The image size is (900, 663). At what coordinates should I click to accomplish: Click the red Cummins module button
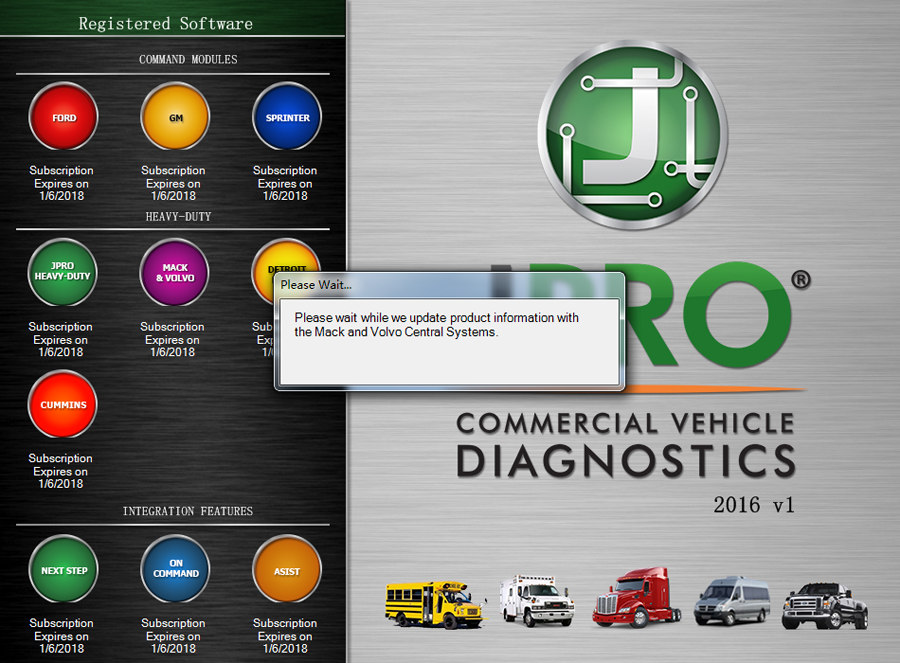tap(64, 405)
